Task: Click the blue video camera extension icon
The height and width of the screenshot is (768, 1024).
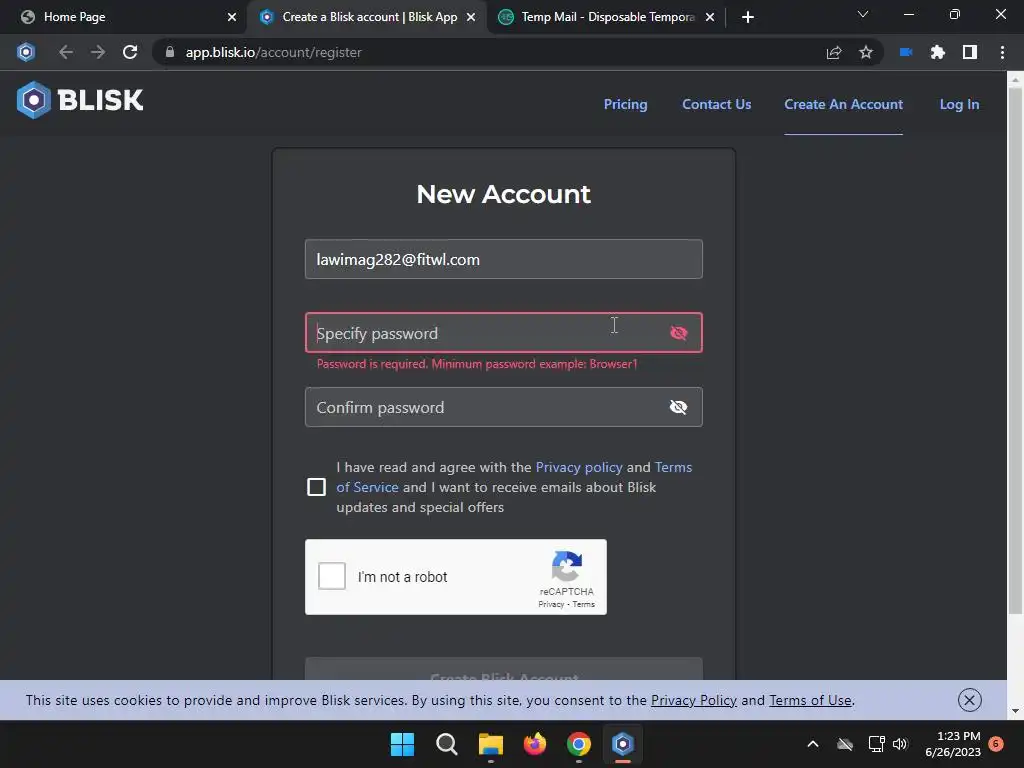Action: tap(906, 52)
